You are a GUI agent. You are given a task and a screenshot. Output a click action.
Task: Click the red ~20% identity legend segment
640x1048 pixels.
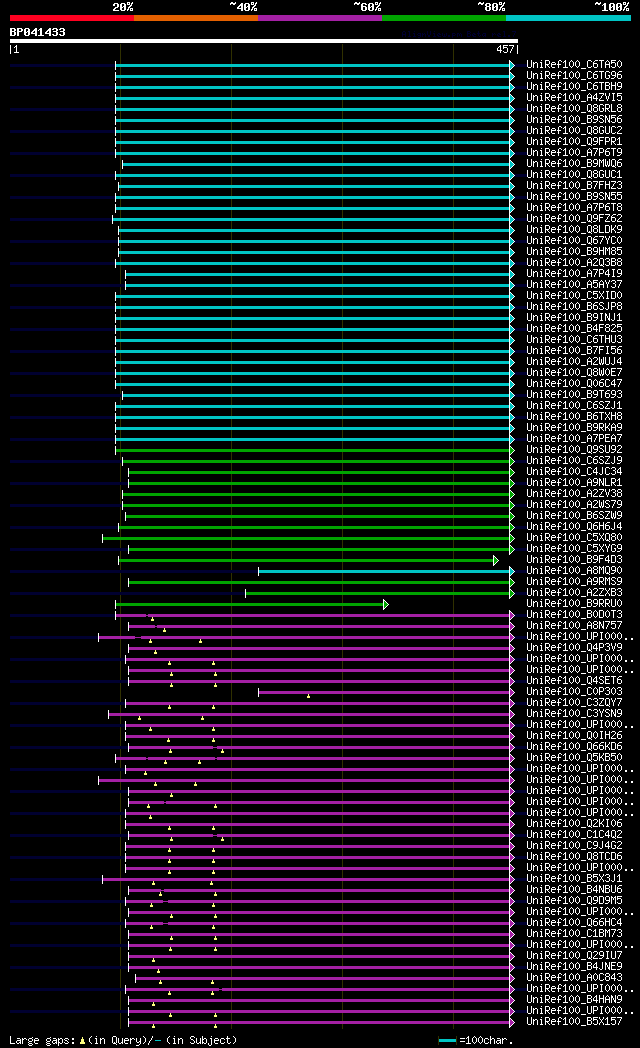(71, 18)
